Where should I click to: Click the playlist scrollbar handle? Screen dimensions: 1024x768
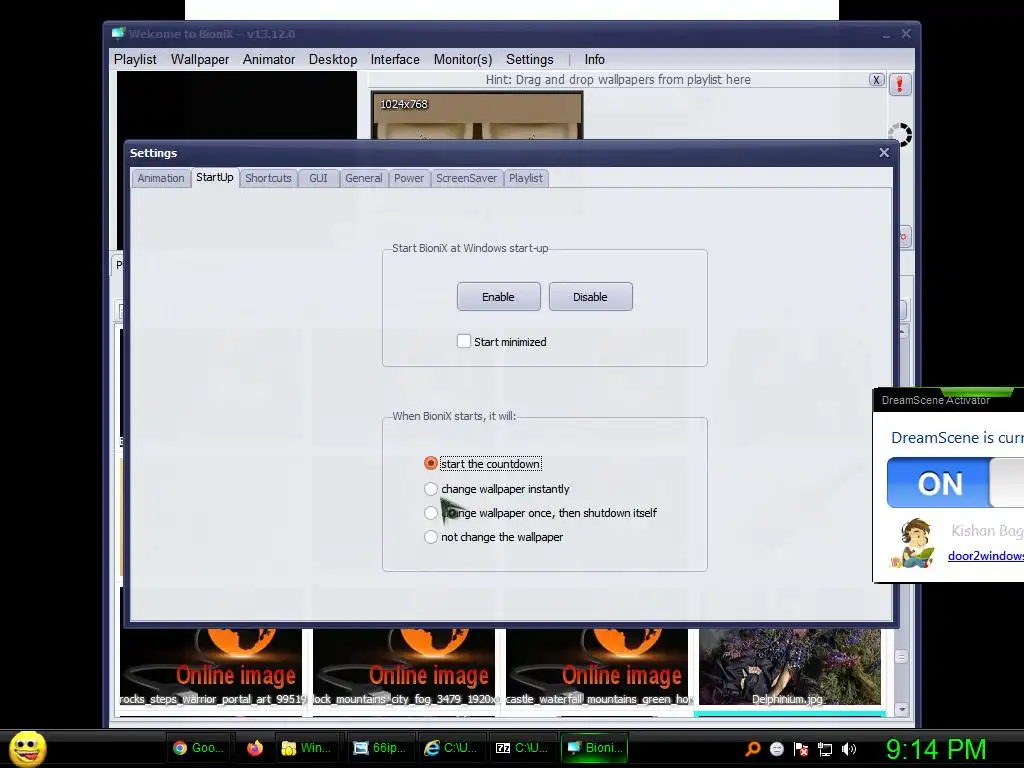coord(901,656)
